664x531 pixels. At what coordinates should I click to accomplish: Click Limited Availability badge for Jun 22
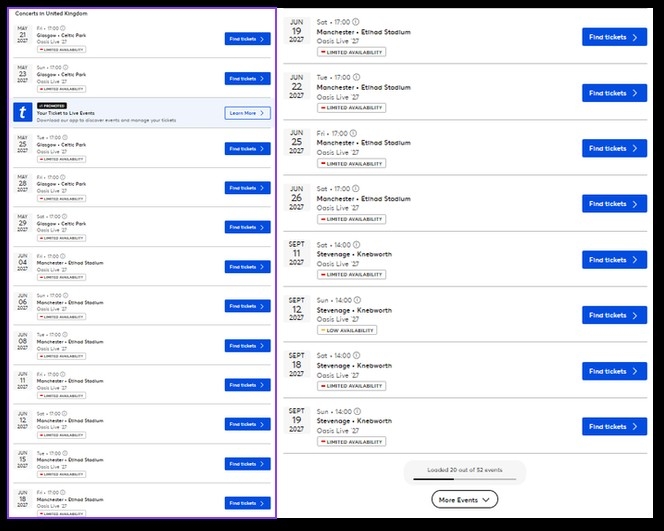point(351,108)
